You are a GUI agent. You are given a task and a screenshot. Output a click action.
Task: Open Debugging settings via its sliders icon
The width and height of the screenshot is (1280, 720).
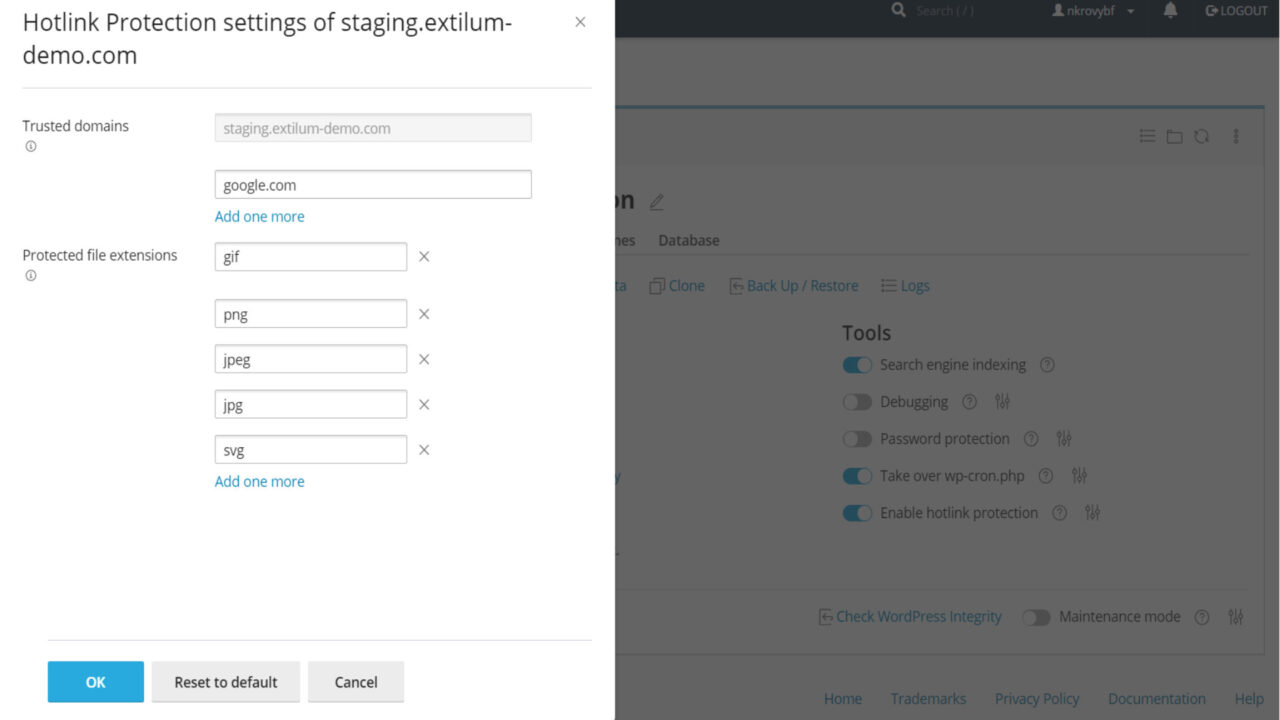1002,401
